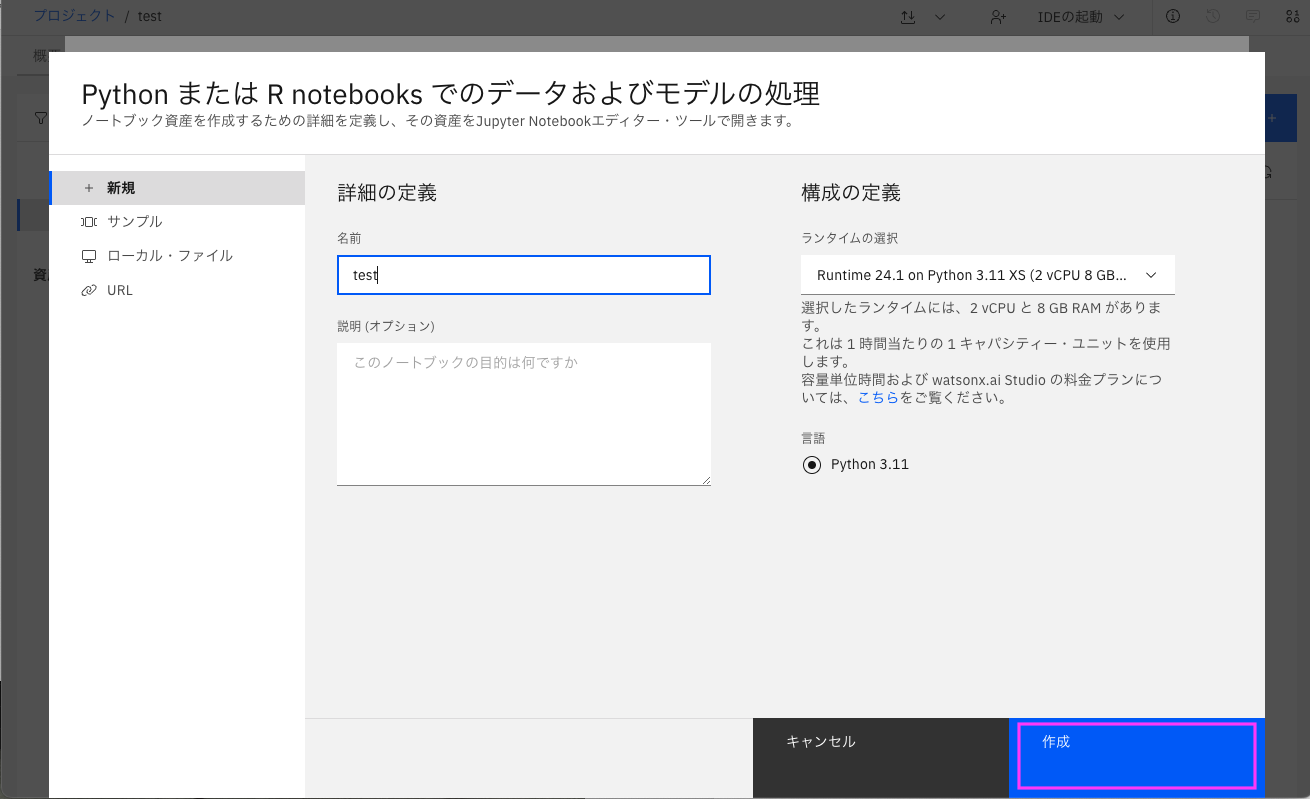Switch to the URL tab
Viewport: 1310px width, 799px height.
[177, 290]
